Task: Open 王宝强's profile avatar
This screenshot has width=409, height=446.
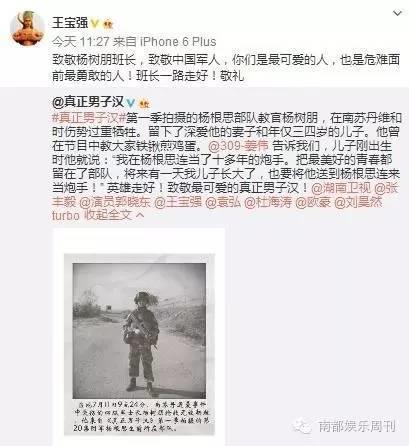Action: tap(27, 28)
